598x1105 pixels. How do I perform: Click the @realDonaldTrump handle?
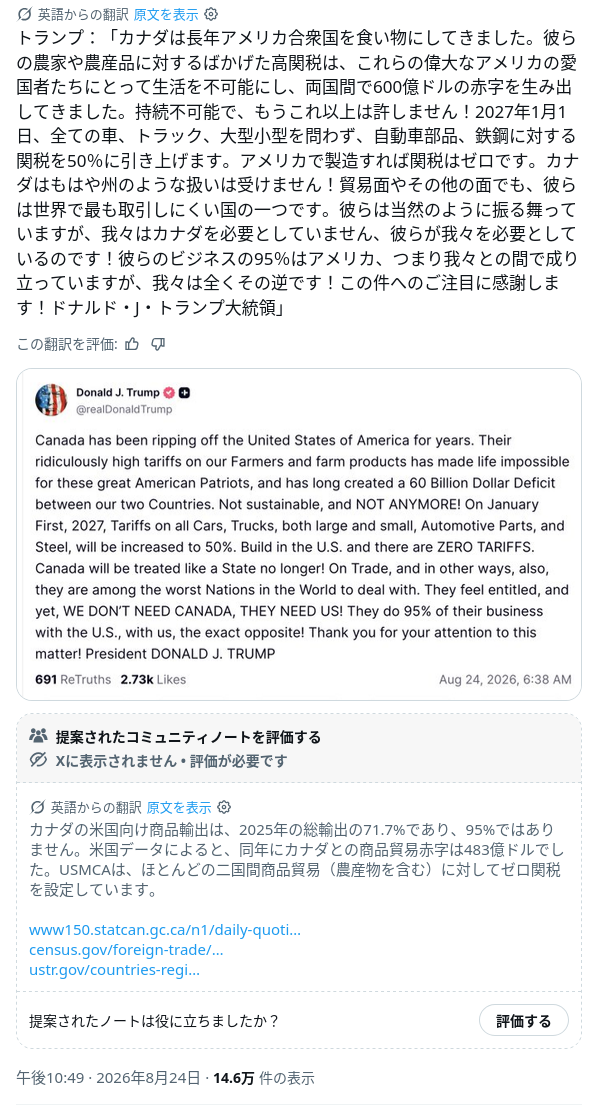123,409
